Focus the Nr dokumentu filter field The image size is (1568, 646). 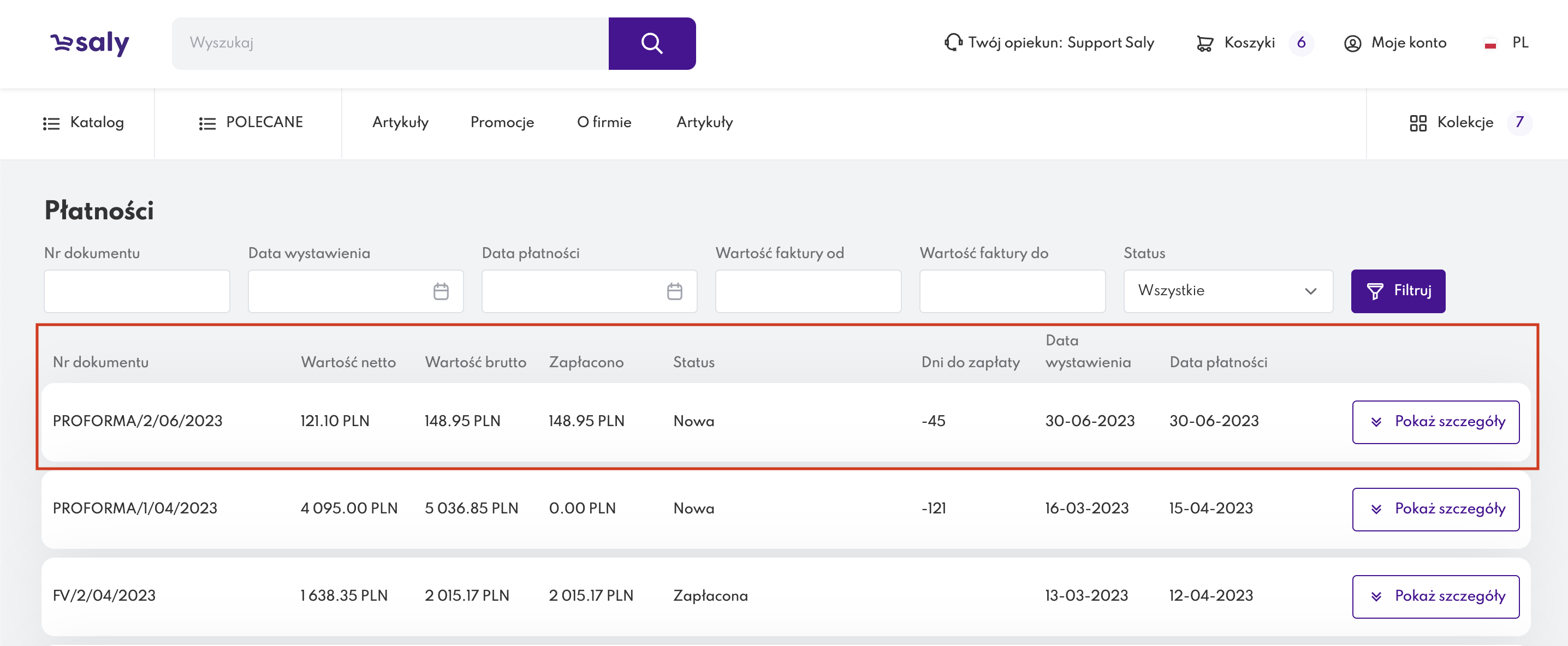pyautogui.click(x=136, y=291)
